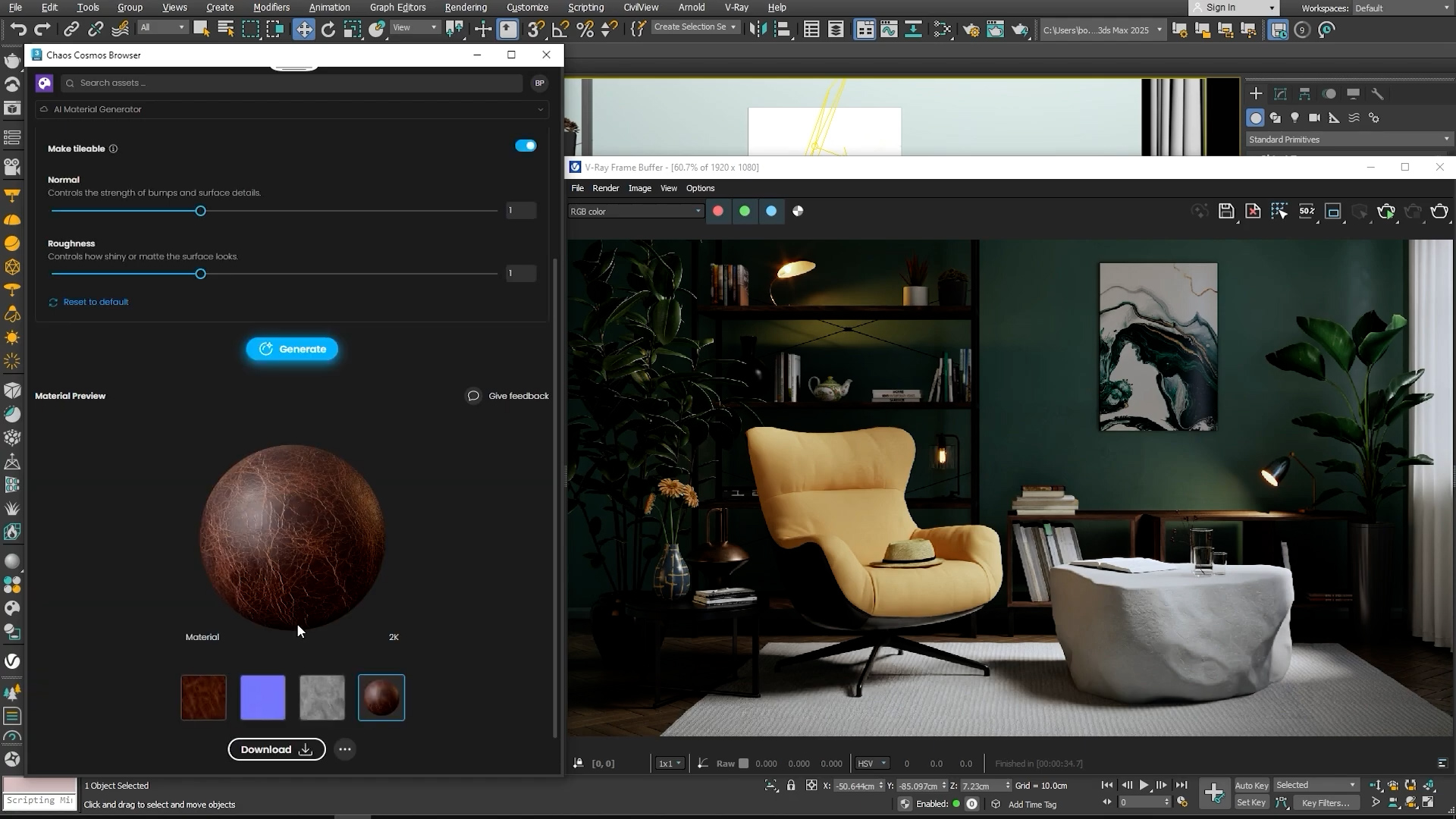Toggle the Auto Key mode
The height and width of the screenshot is (819, 1456).
1251,786
